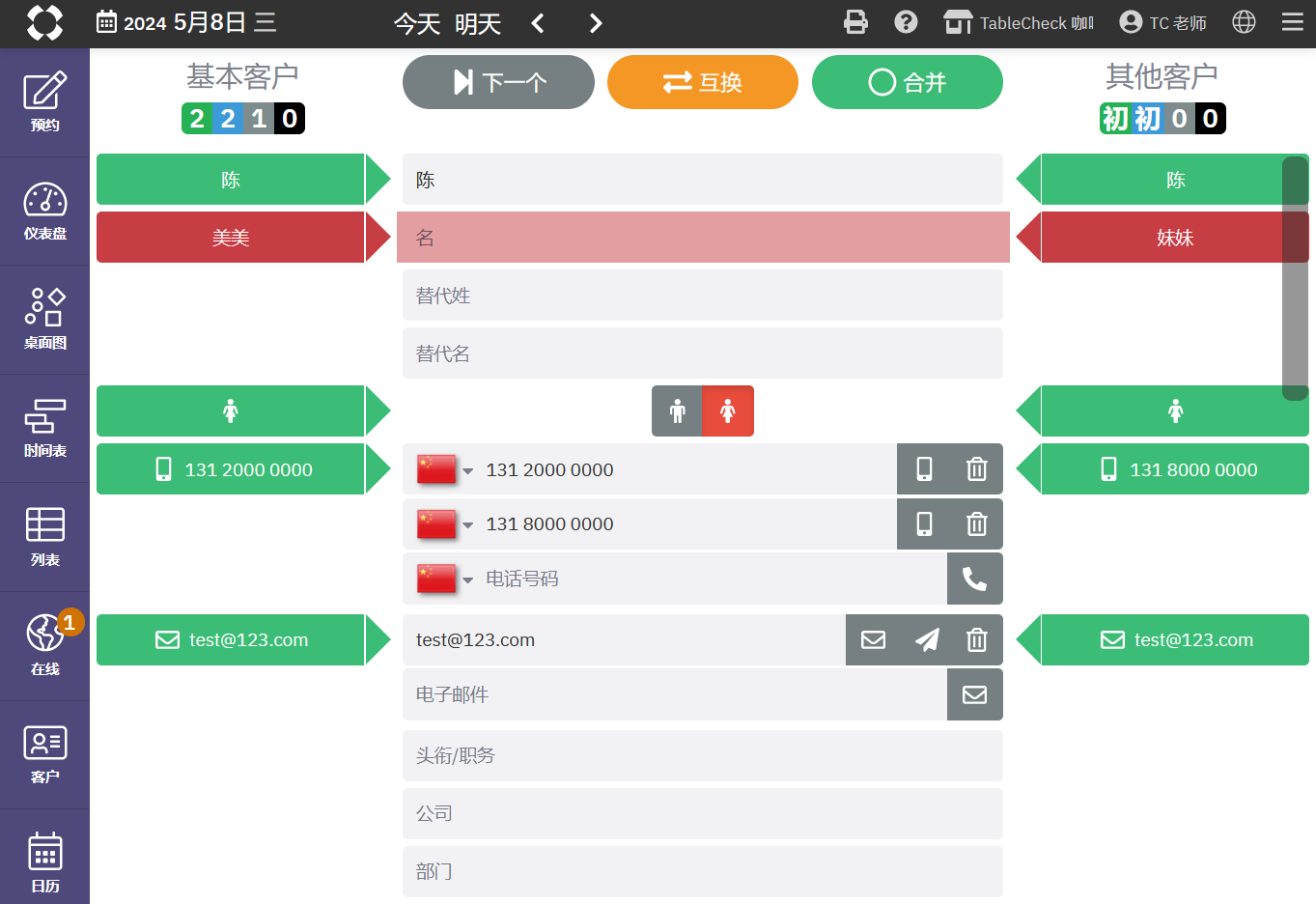1316x904 pixels.
Task: Send email via paper plane icon
Action: [x=927, y=640]
